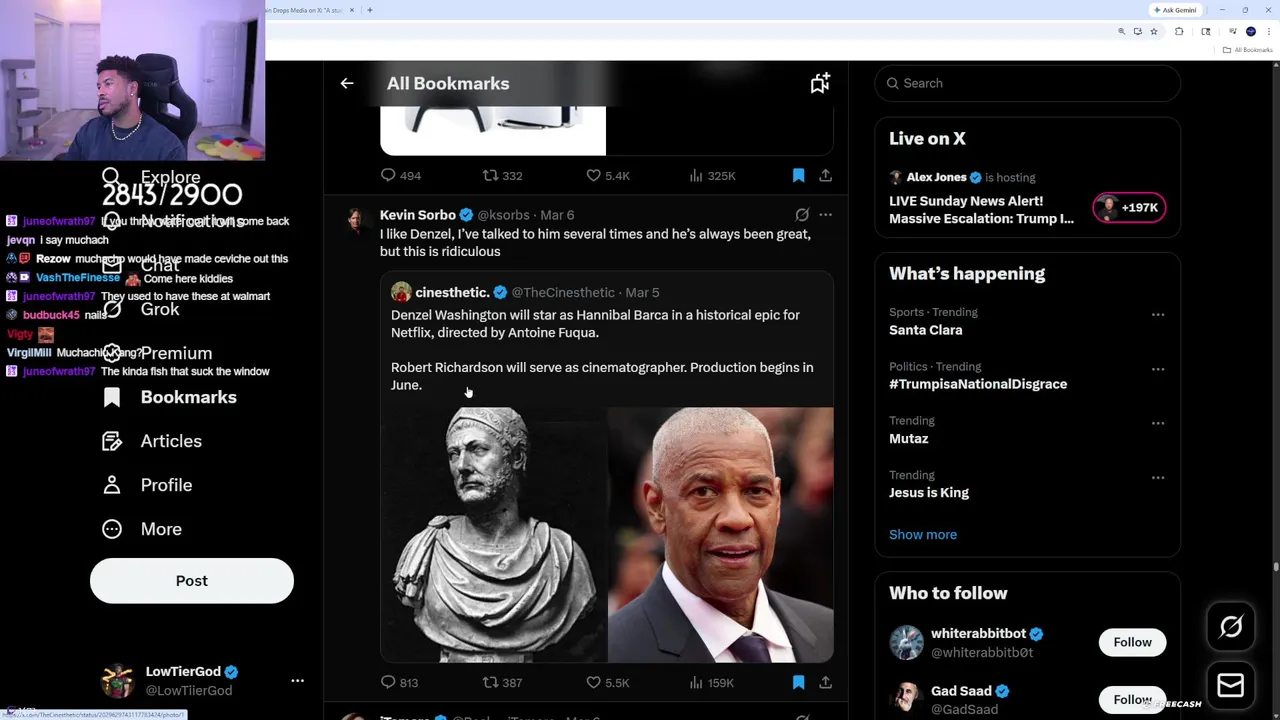Follow Gad Saad
This screenshot has height=720, width=1280.
click(1132, 699)
